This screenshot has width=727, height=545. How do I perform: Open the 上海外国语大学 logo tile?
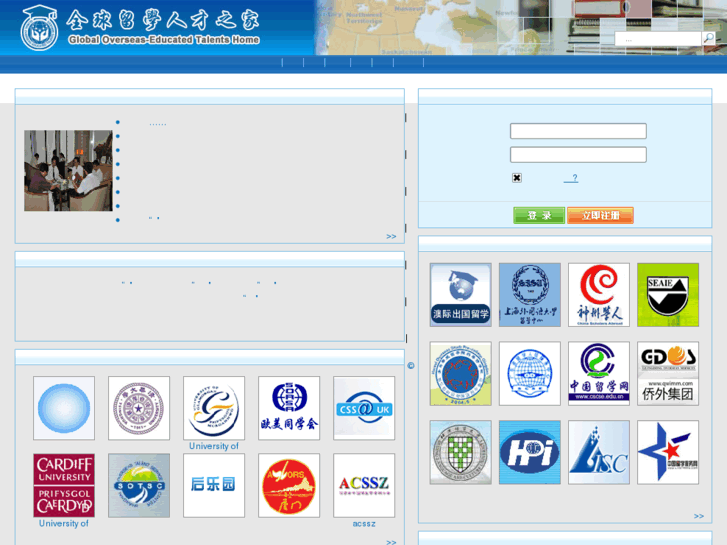(x=530, y=295)
